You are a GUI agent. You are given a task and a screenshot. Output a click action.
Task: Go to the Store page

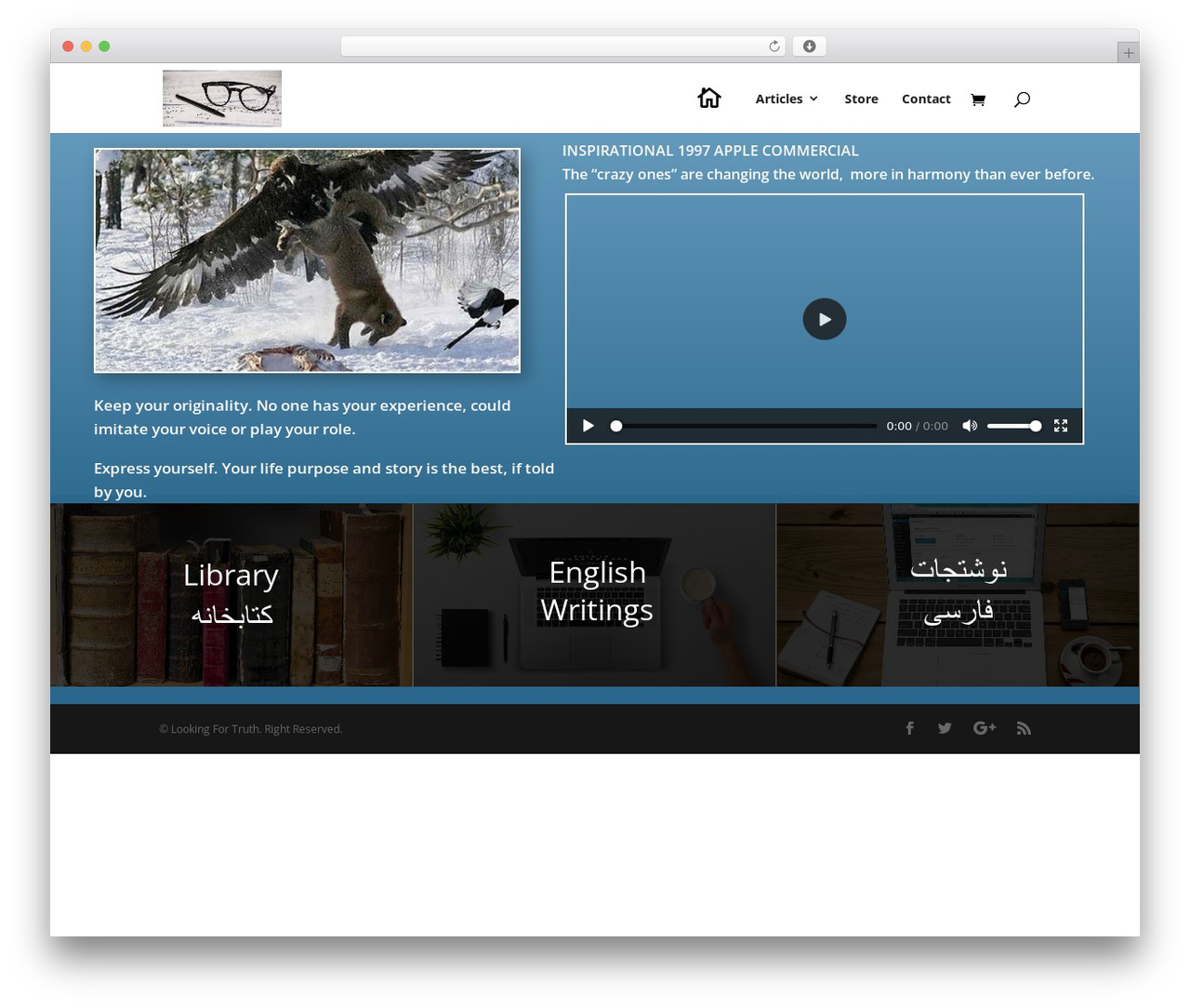[861, 99]
